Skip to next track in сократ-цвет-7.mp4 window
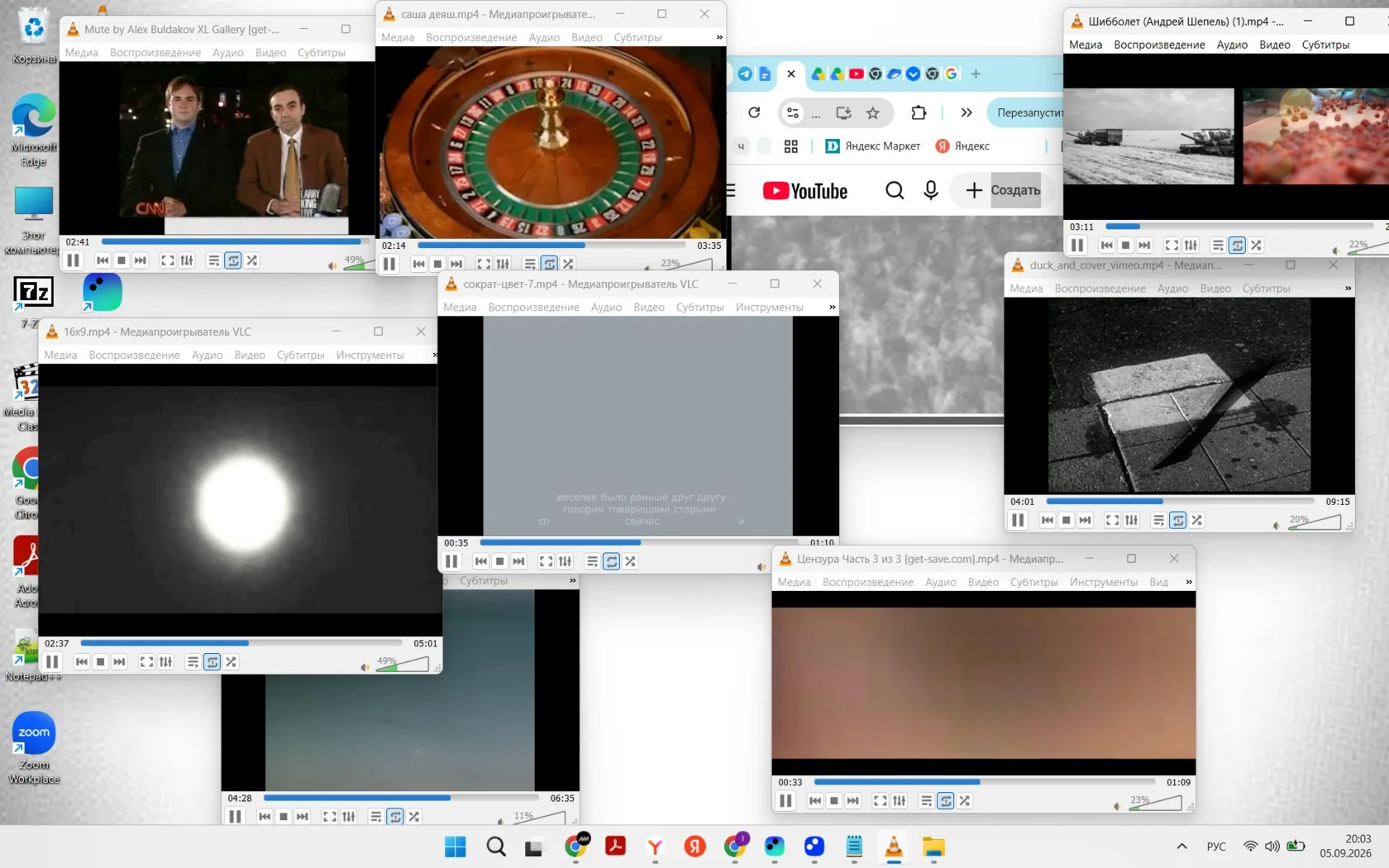This screenshot has height=868, width=1389. (518, 561)
